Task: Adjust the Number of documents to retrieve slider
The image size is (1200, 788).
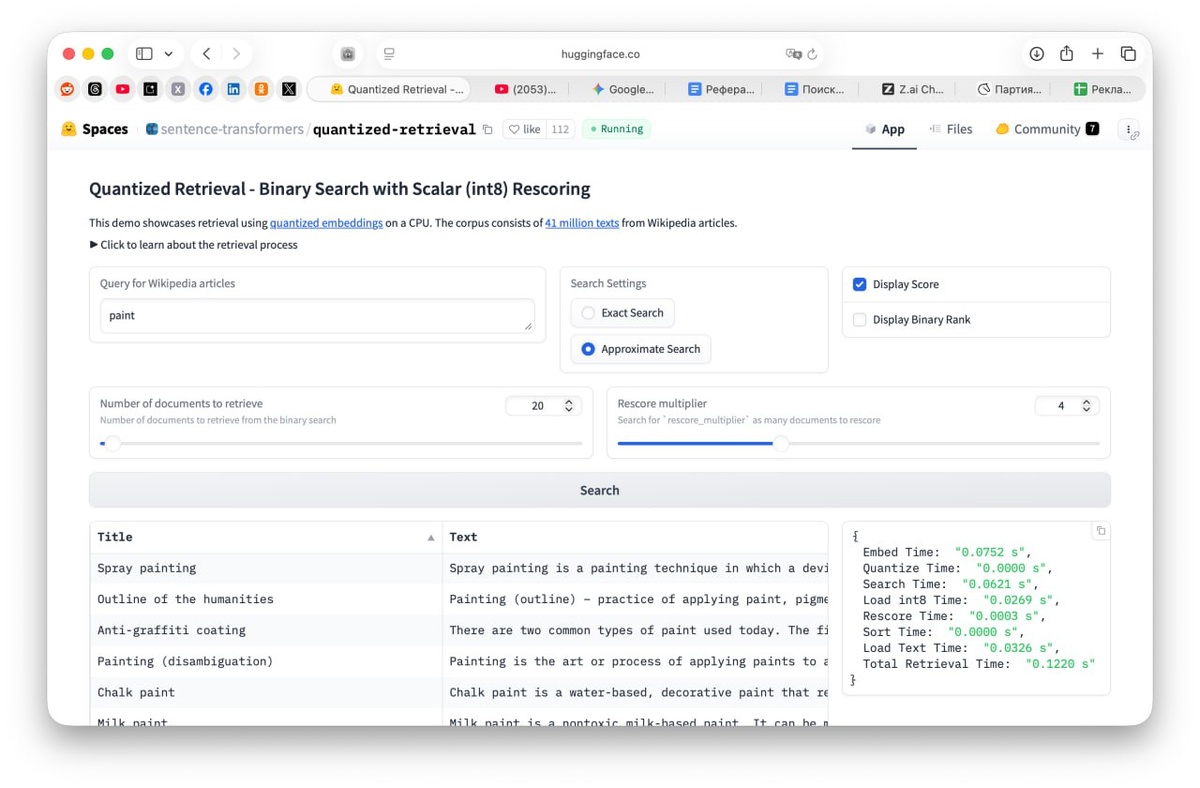Action: [x=341, y=443]
